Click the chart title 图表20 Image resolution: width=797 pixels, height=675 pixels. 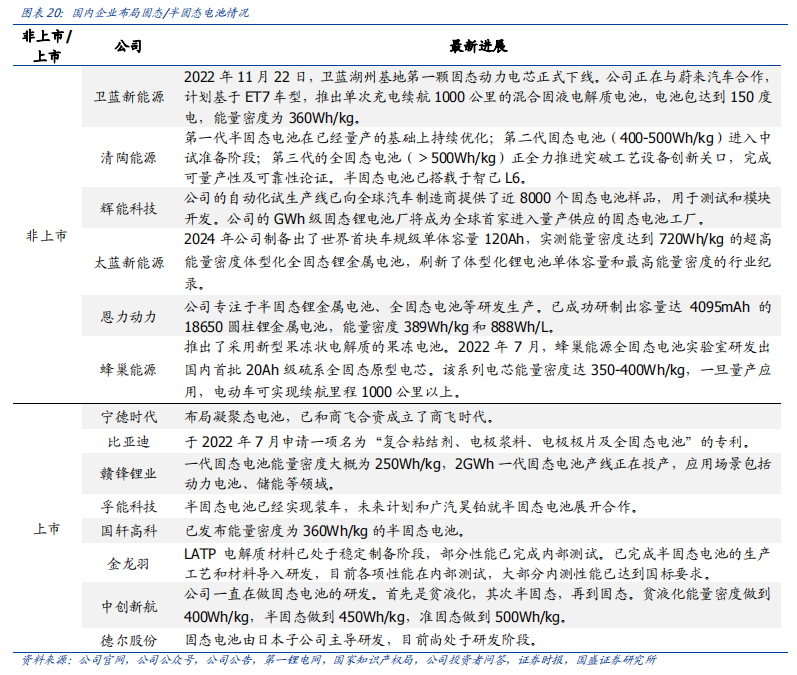pos(135,12)
